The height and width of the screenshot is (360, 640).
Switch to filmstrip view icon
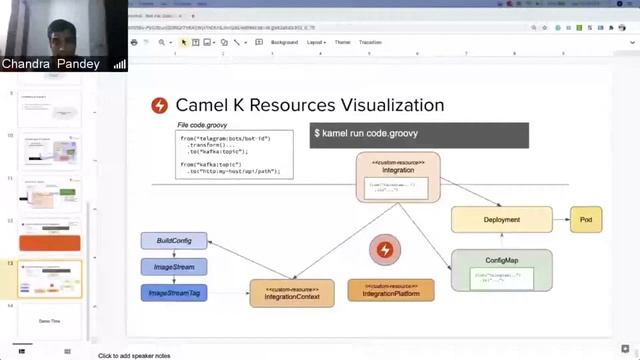22,351
